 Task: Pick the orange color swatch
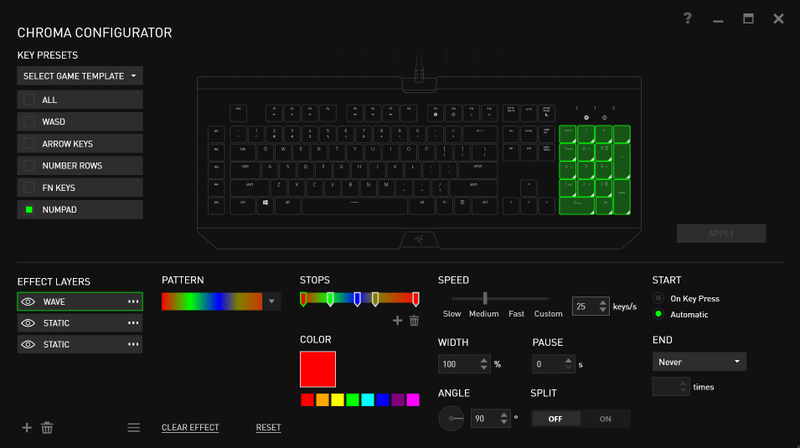(x=322, y=400)
